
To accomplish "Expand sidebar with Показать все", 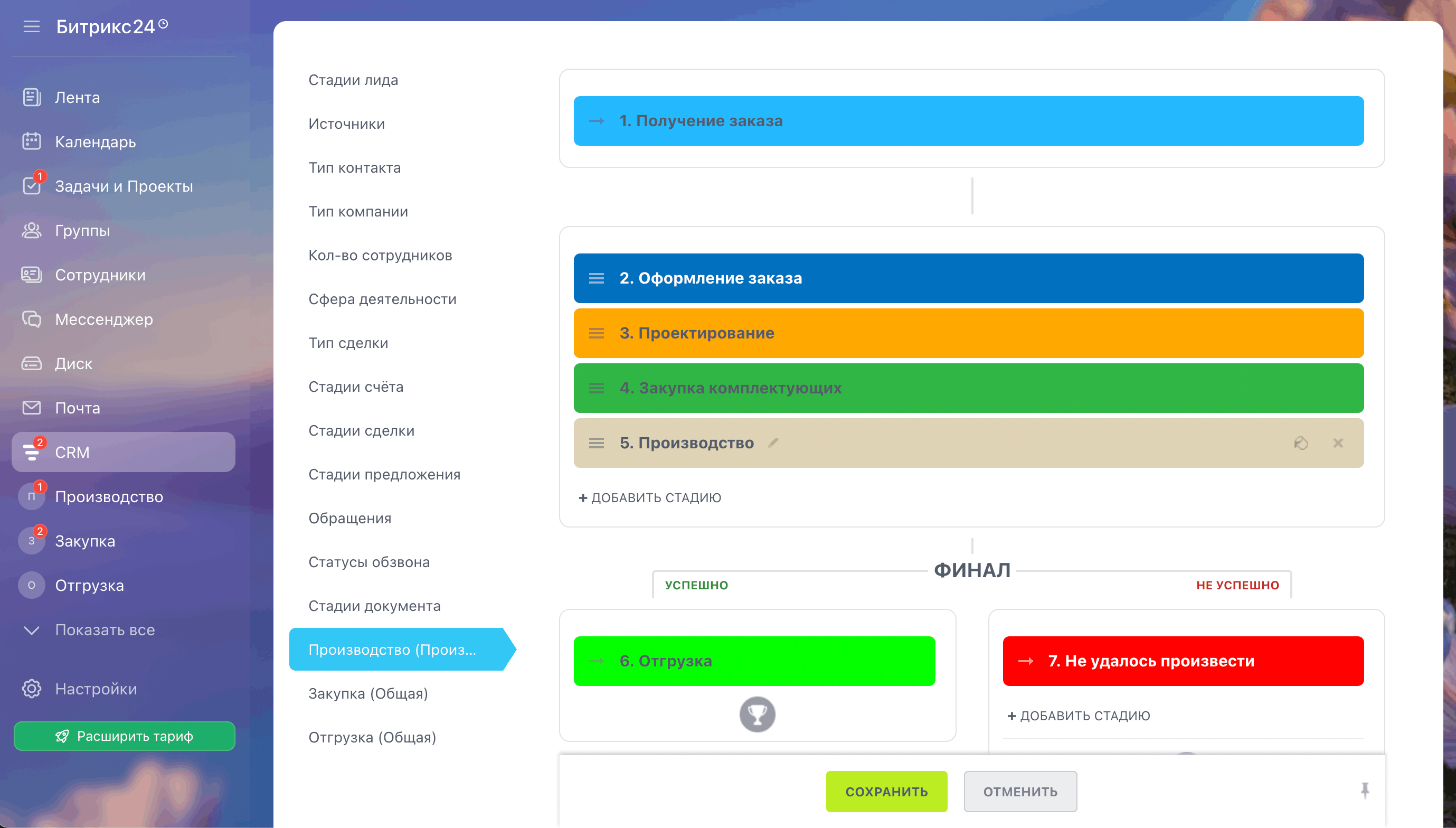I will pos(105,629).
